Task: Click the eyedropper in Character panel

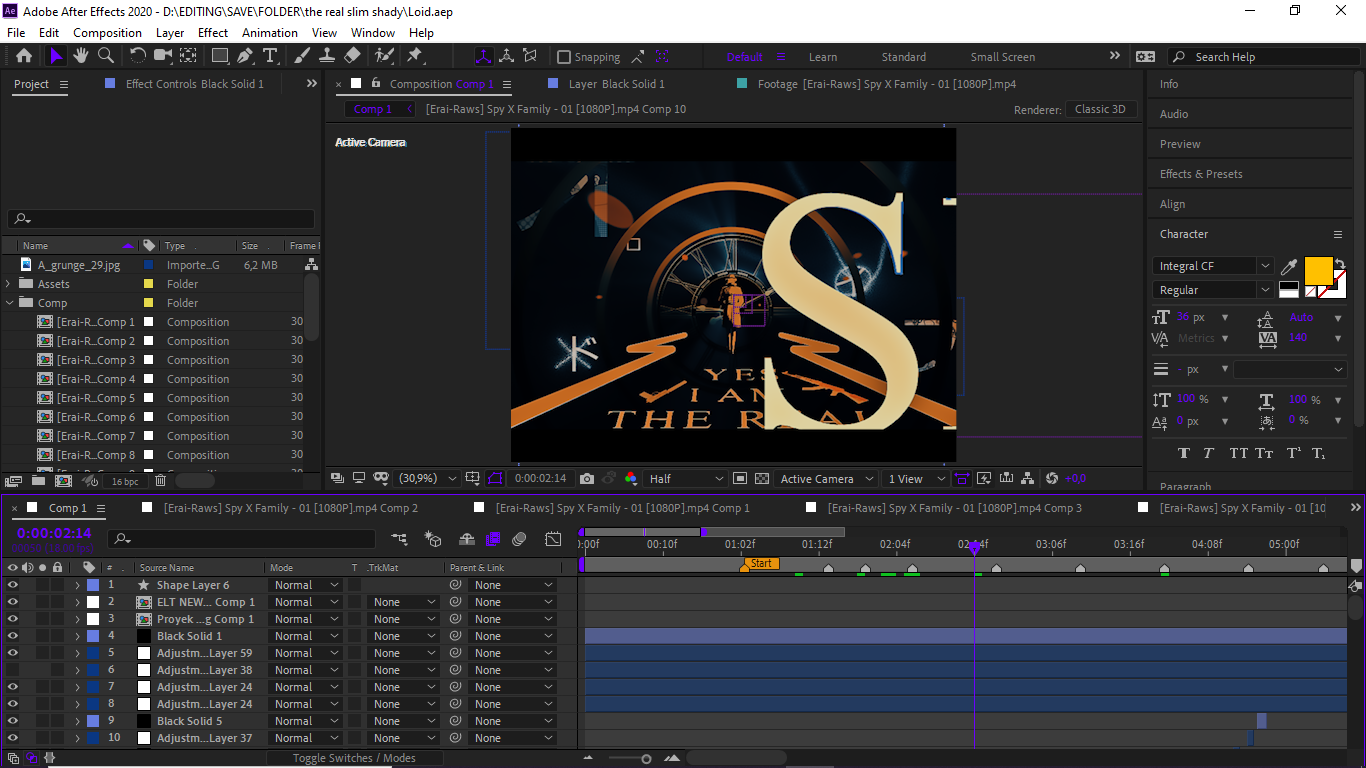Action: pos(1290,267)
